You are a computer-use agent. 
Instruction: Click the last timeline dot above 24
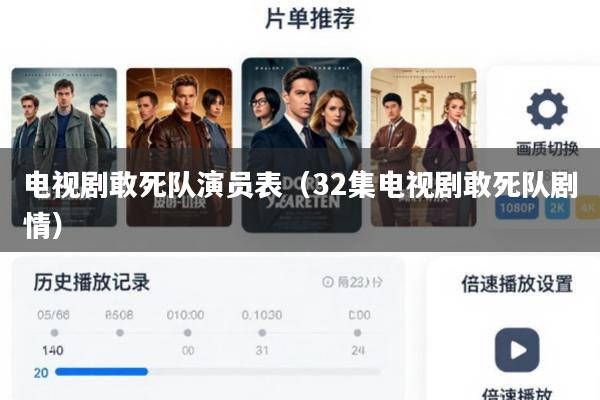[x=357, y=333]
